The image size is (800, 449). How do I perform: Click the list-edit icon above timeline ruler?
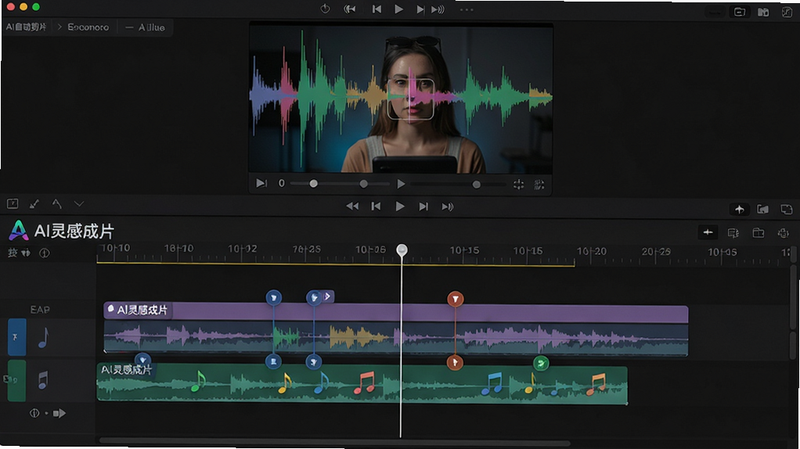[x=733, y=233]
